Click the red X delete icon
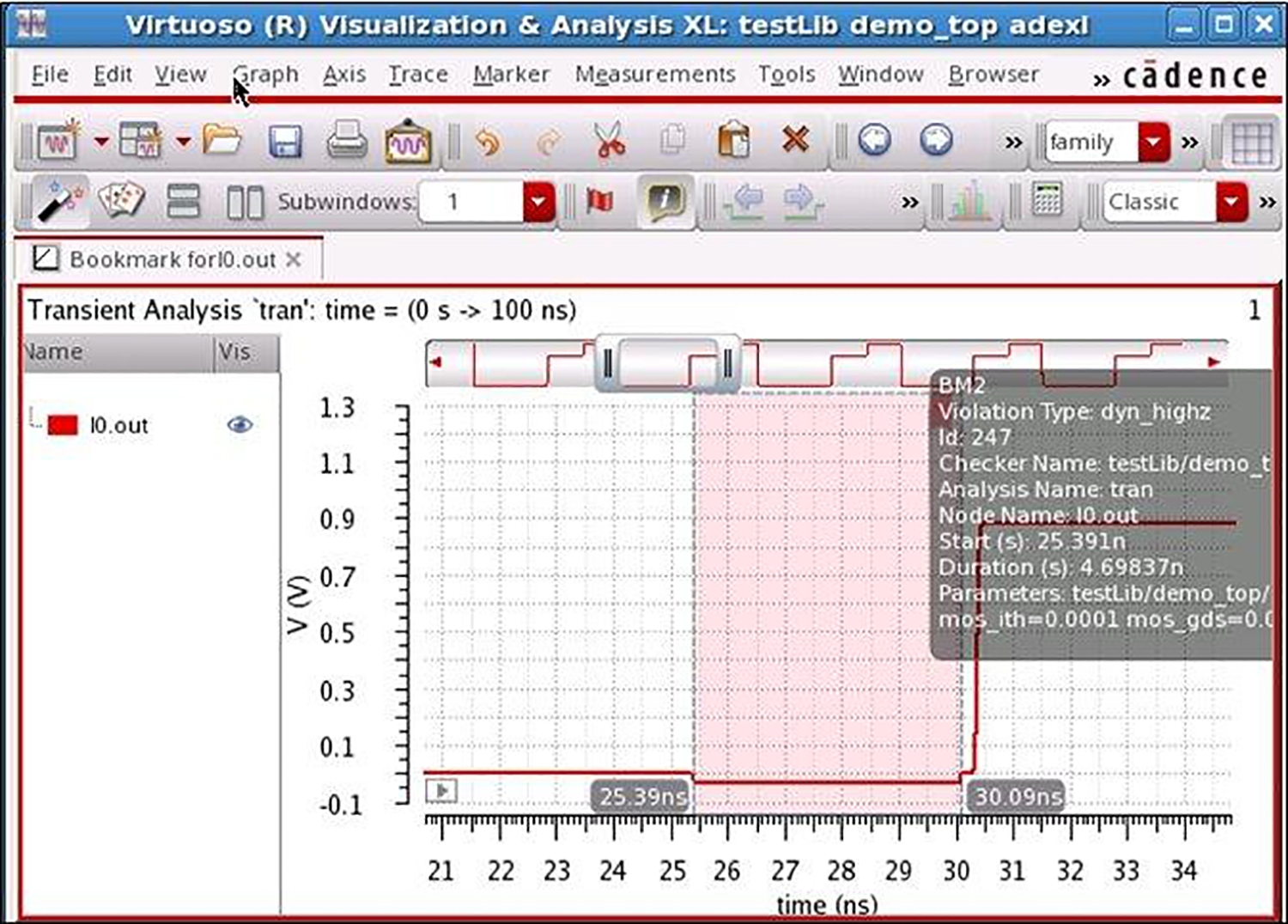1288x924 pixels. tap(795, 139)
